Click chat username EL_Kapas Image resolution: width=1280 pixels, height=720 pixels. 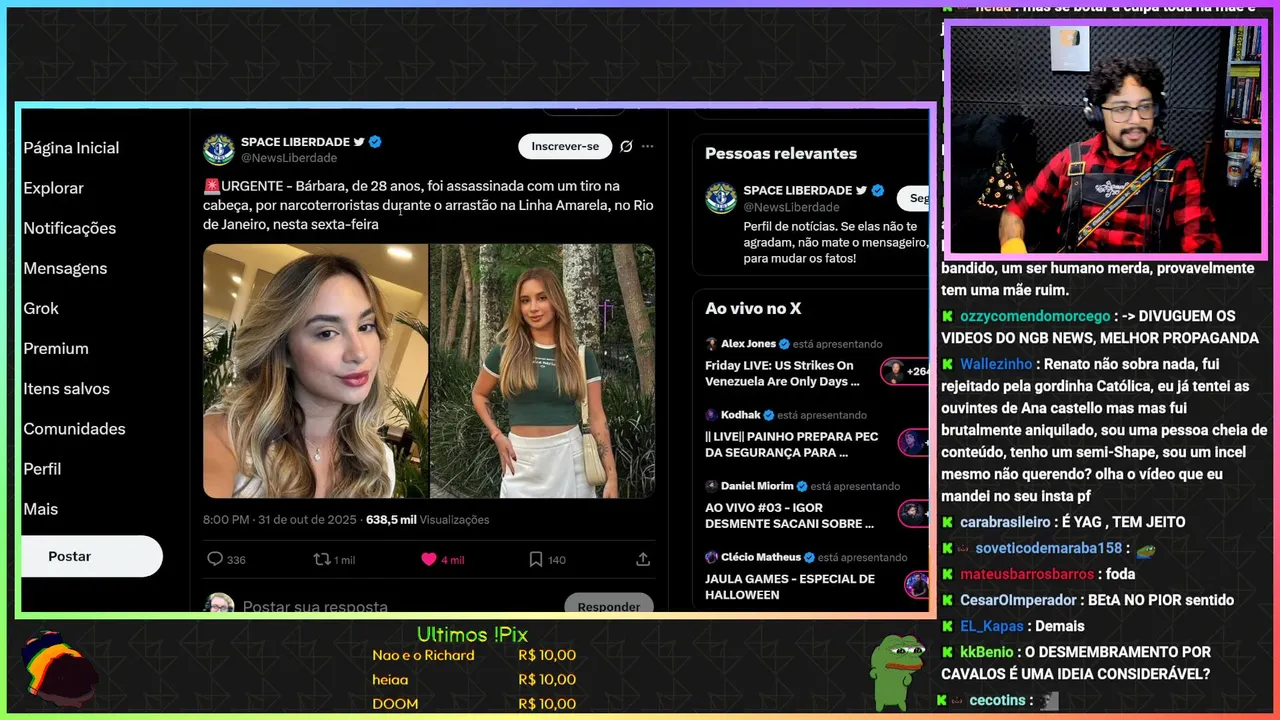[x=992, y=626]
